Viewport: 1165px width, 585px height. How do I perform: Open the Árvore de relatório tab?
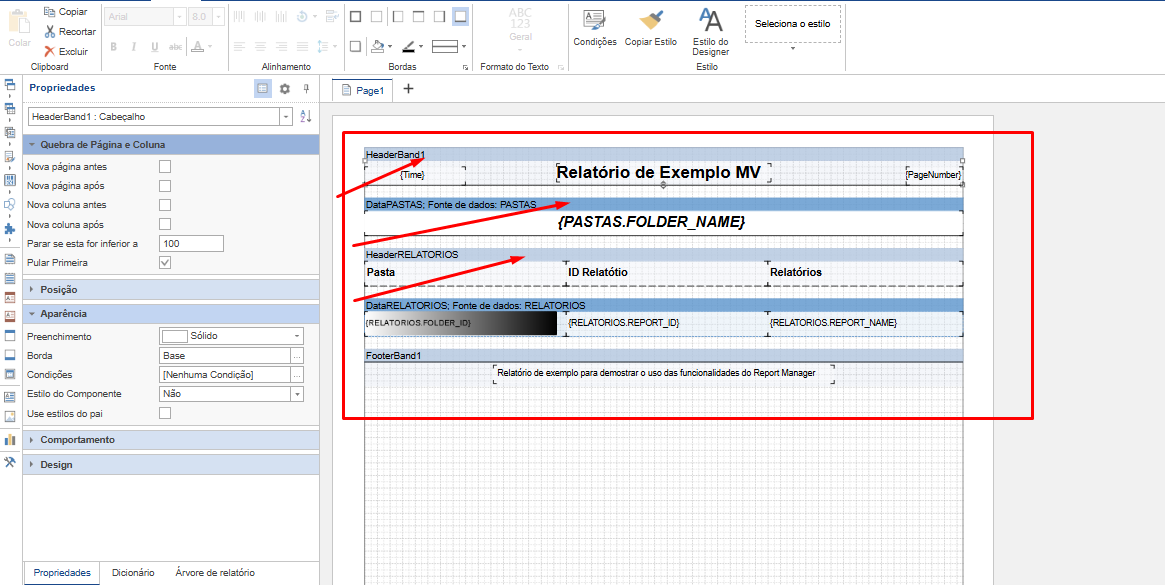pyautogui.click(x=215, y=573)
